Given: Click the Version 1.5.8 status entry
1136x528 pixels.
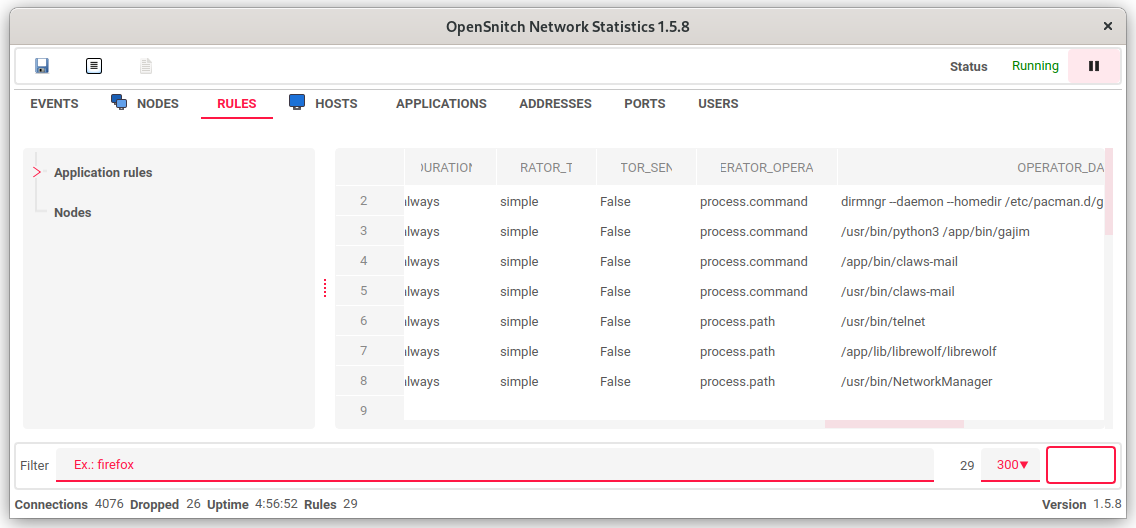Looking at the screenshot, I should click(1082, 504).
